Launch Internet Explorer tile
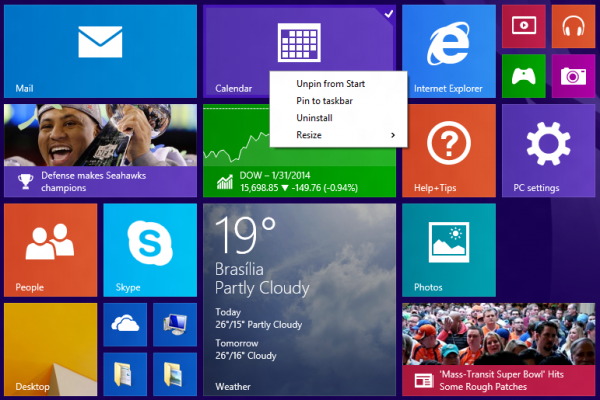 tap(448, 51)
